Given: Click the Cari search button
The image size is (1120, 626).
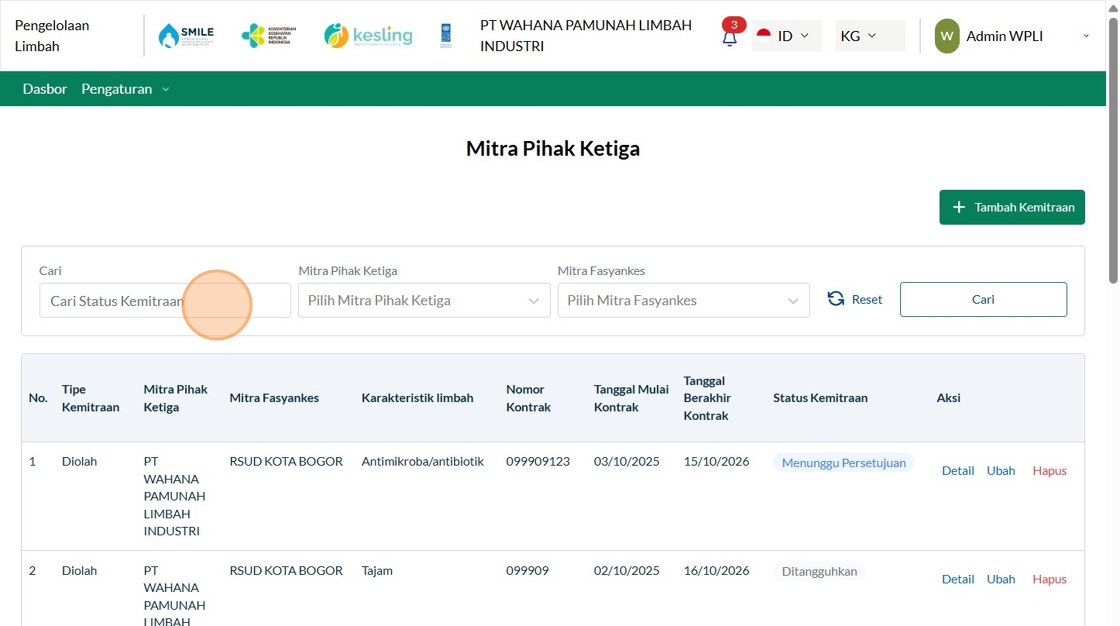Looking at the screenshot, I should coord(983,299).
